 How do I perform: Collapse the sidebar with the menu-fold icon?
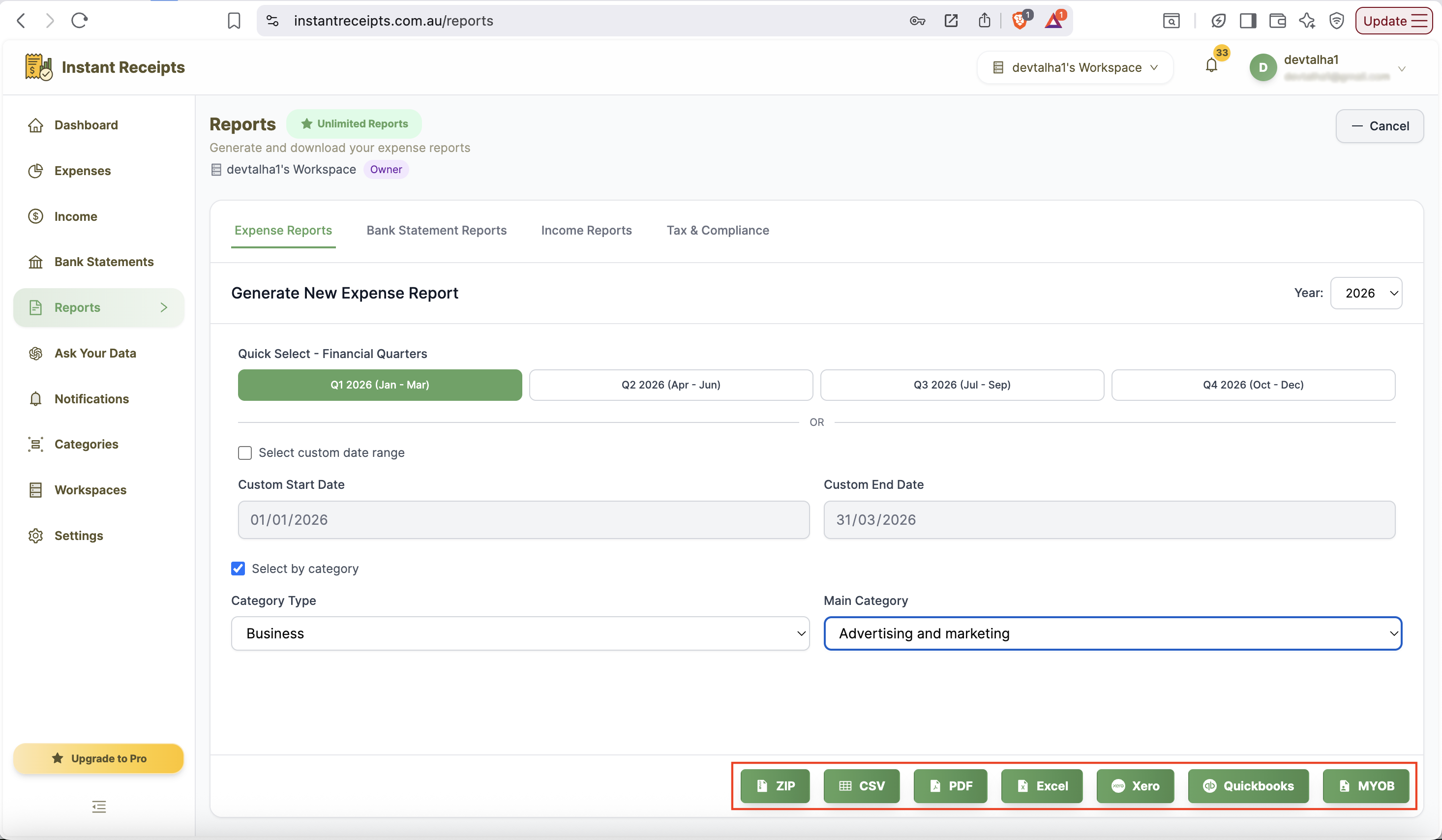pyautogui.click(x=99, y=807)
